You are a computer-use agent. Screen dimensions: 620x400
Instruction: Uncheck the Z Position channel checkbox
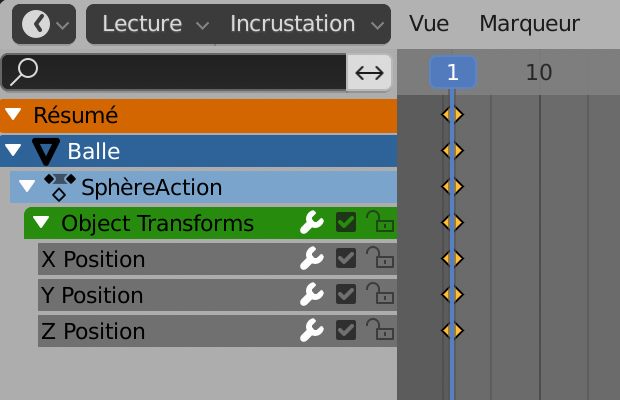tap(346, 330)
